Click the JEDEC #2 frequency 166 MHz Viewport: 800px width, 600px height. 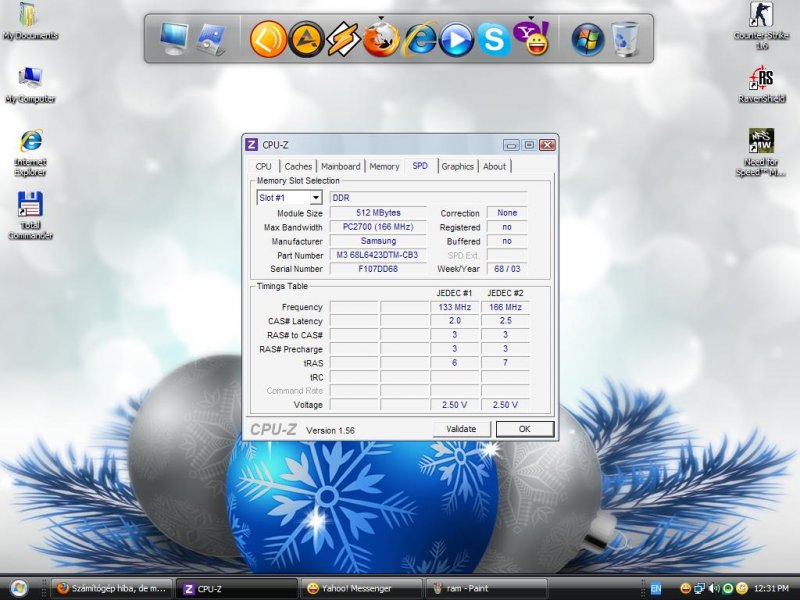coord(505,307)
